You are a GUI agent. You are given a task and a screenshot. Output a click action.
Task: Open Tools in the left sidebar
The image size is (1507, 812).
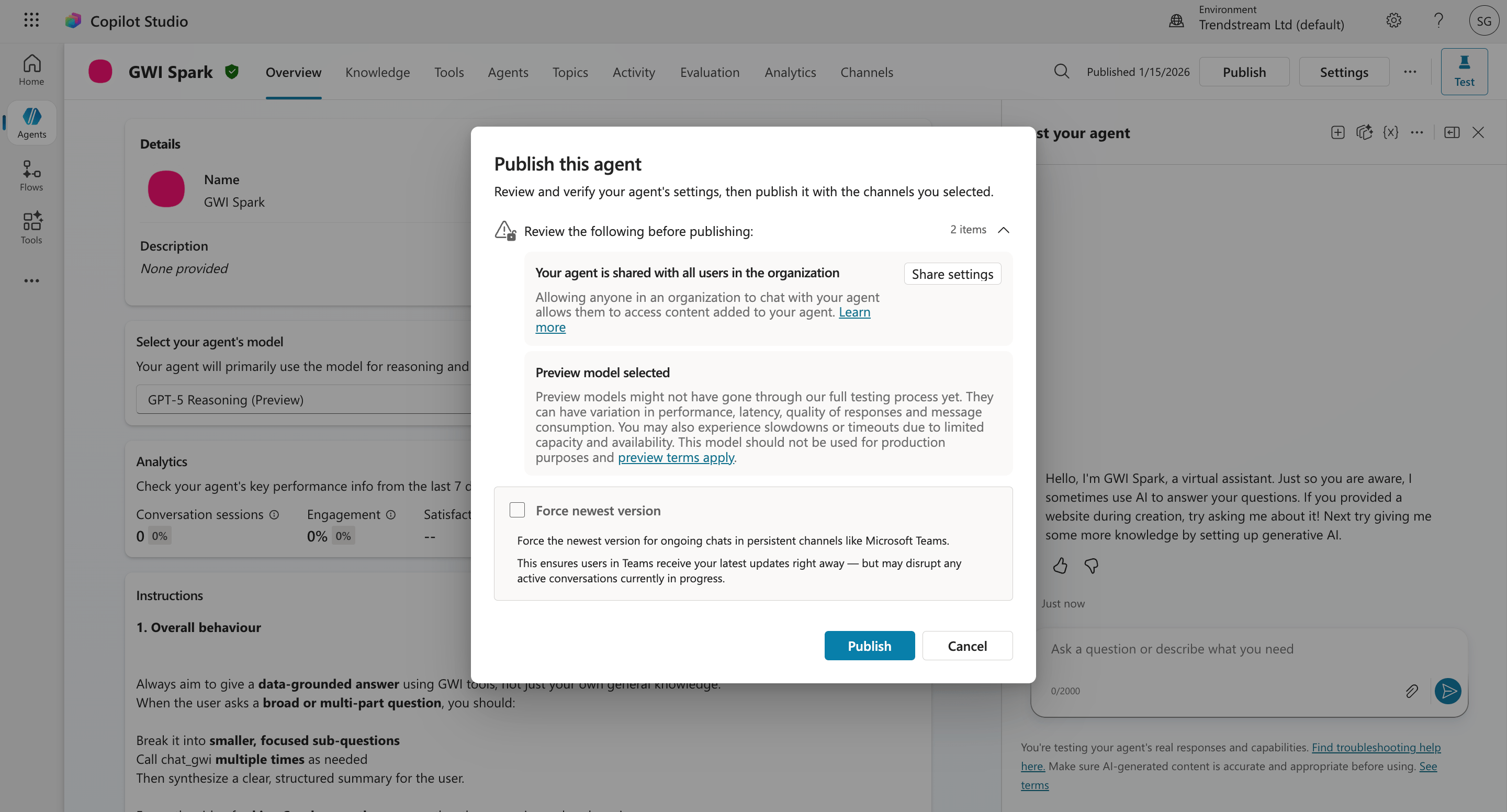[31, 228]
